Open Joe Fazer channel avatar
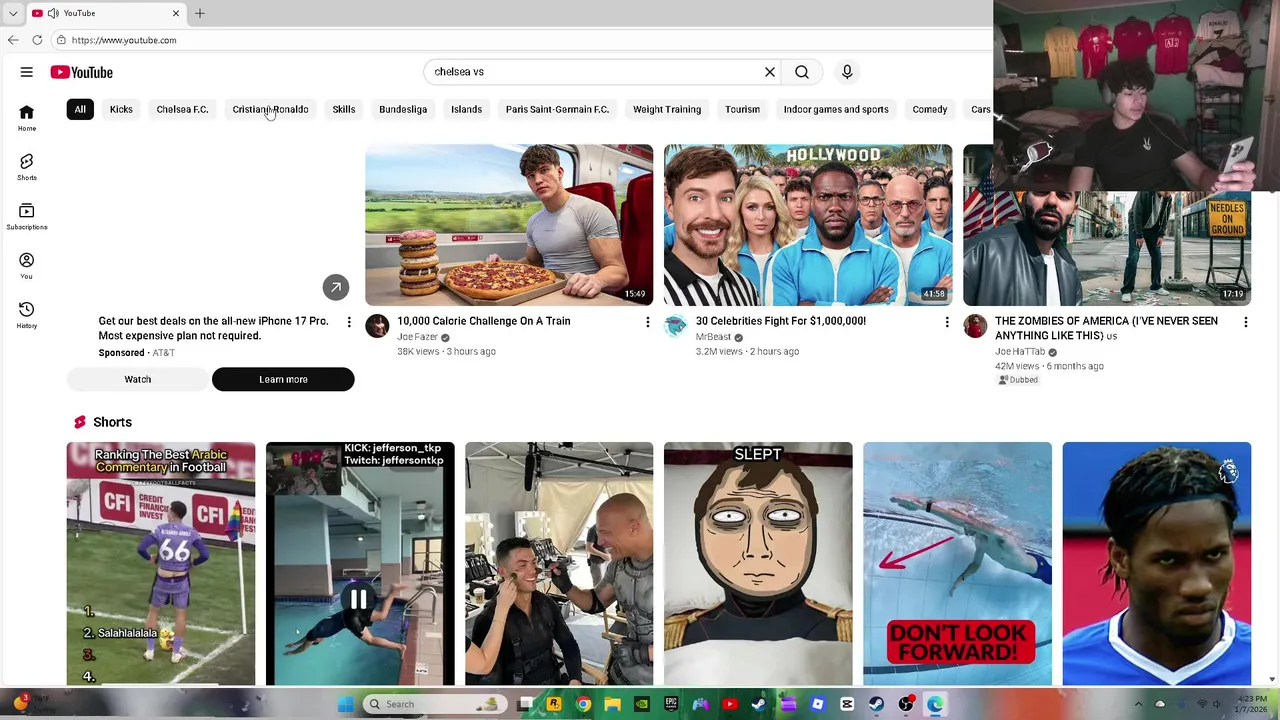Viewport: 1280px width, 720px height. [x=377, y=326]
